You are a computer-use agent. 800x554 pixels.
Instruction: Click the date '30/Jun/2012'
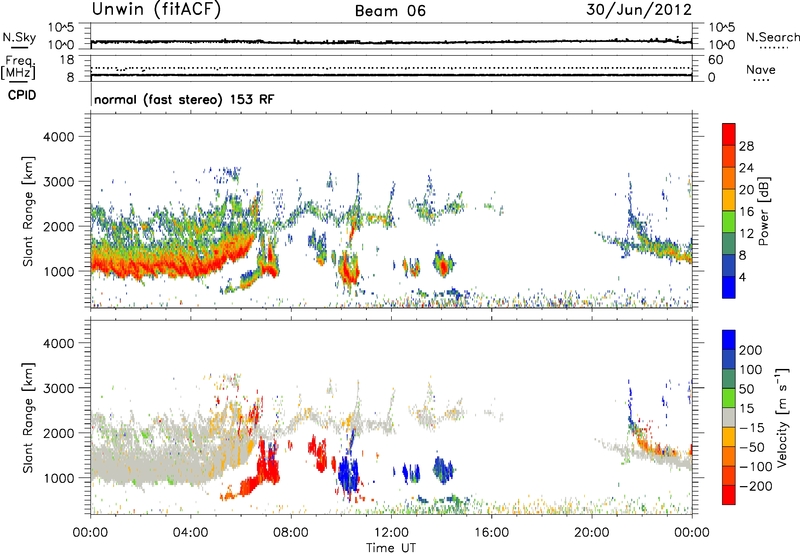coord(639,10)
